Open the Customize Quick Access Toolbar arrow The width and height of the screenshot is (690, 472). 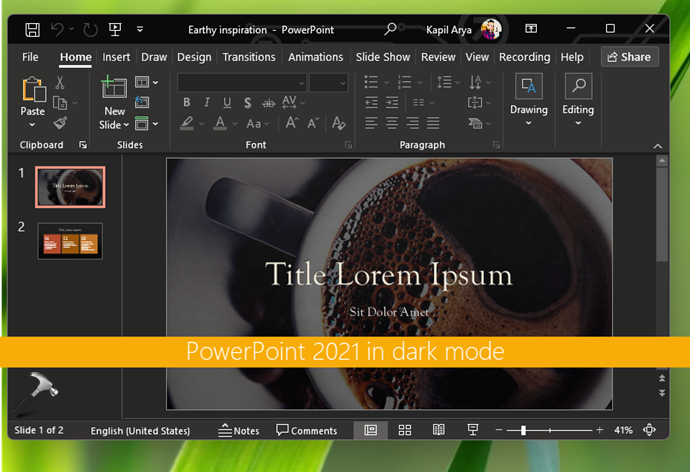140,29
